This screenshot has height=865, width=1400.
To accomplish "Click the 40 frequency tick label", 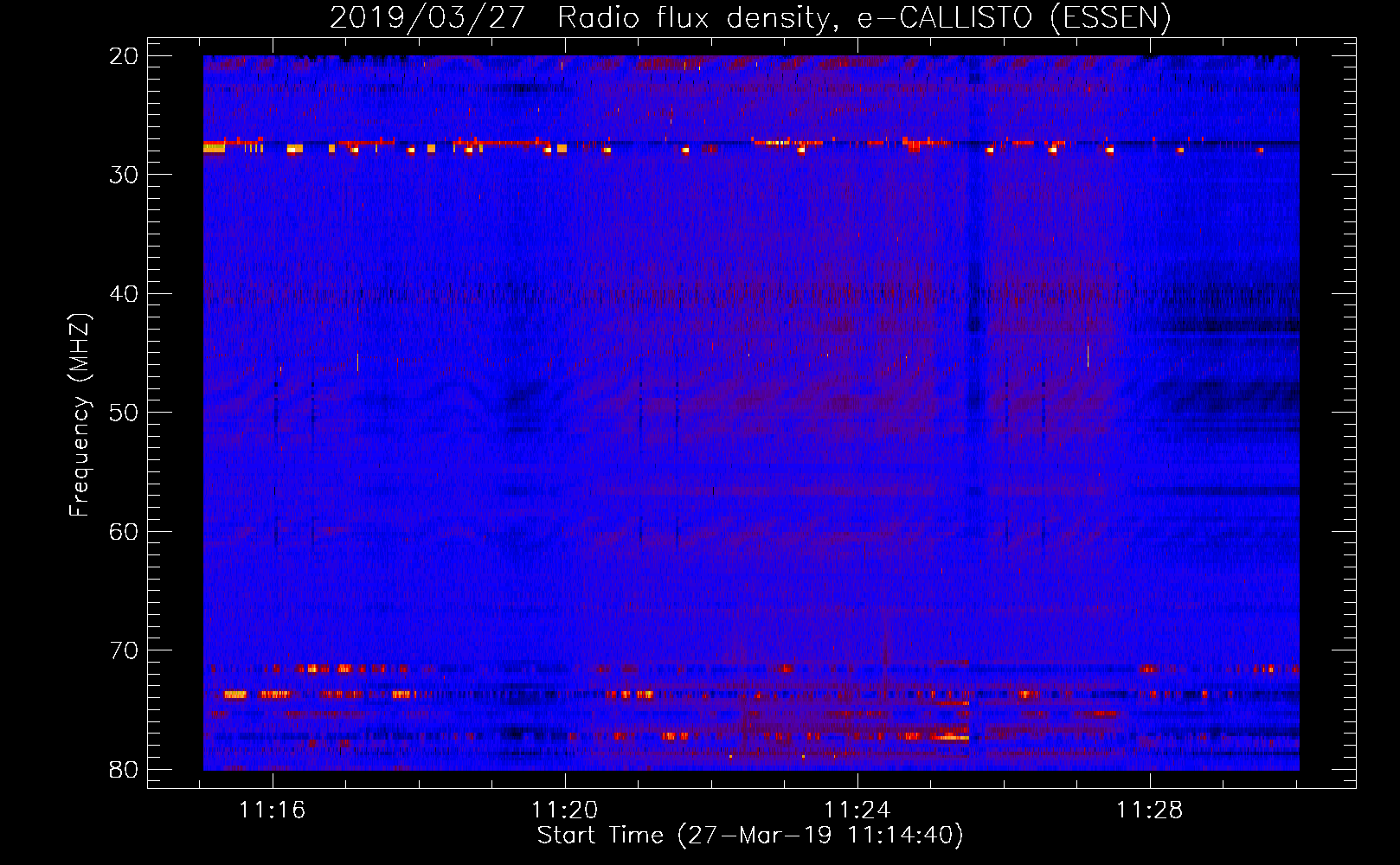I will pos(125,294).
